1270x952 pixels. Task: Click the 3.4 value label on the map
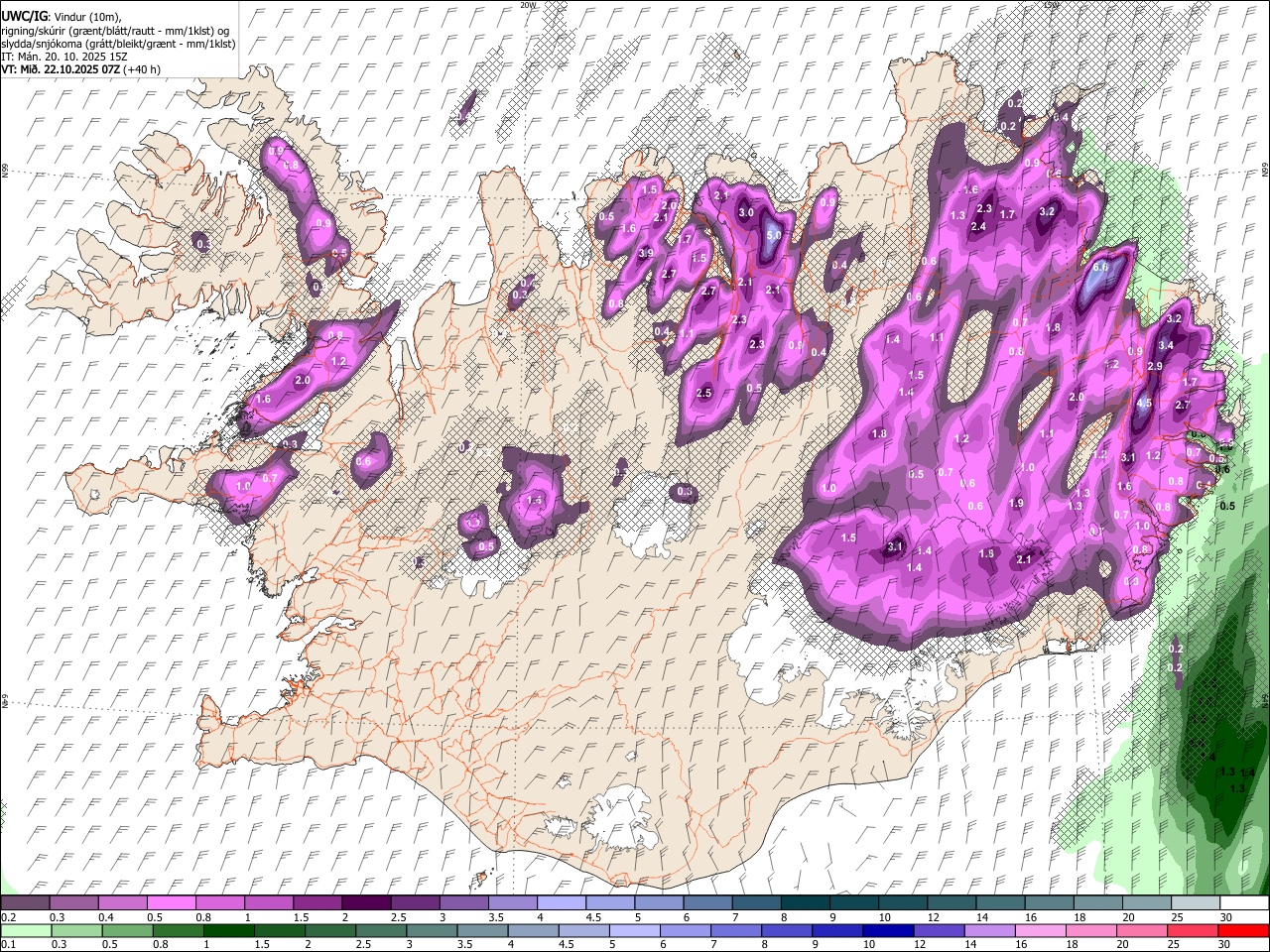pos(1166,345)
